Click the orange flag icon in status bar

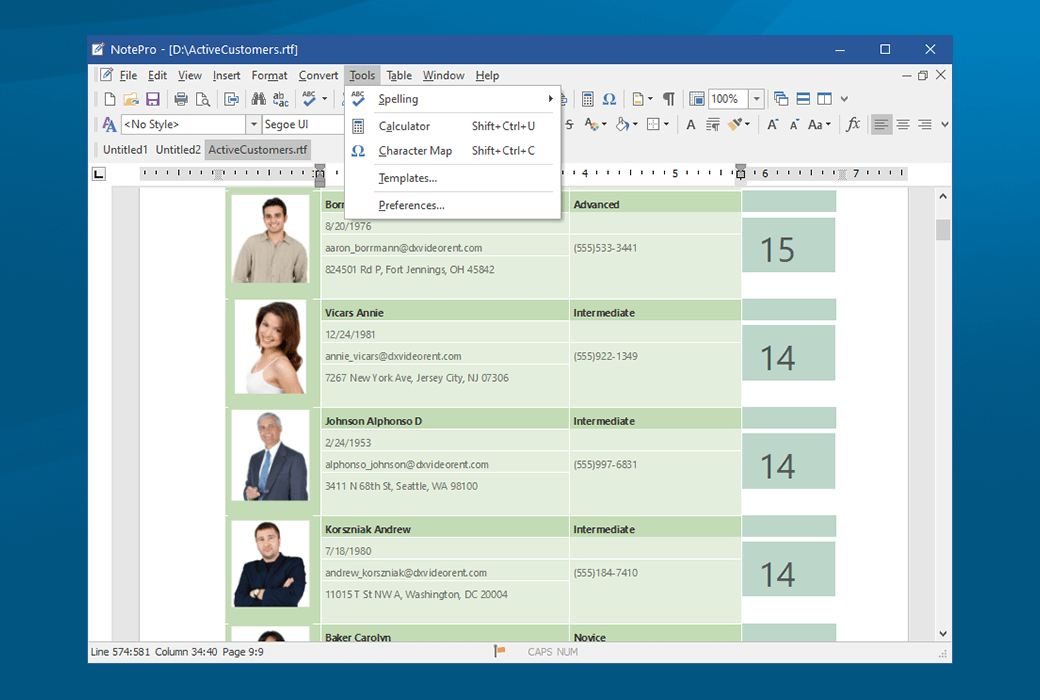(x=499, y=652)
